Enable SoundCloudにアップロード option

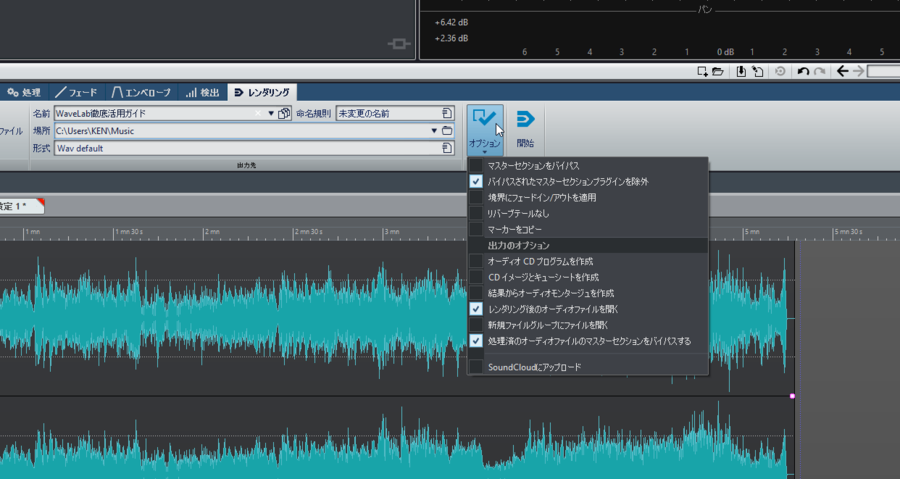pyautogui.click(x=476, y=367)
